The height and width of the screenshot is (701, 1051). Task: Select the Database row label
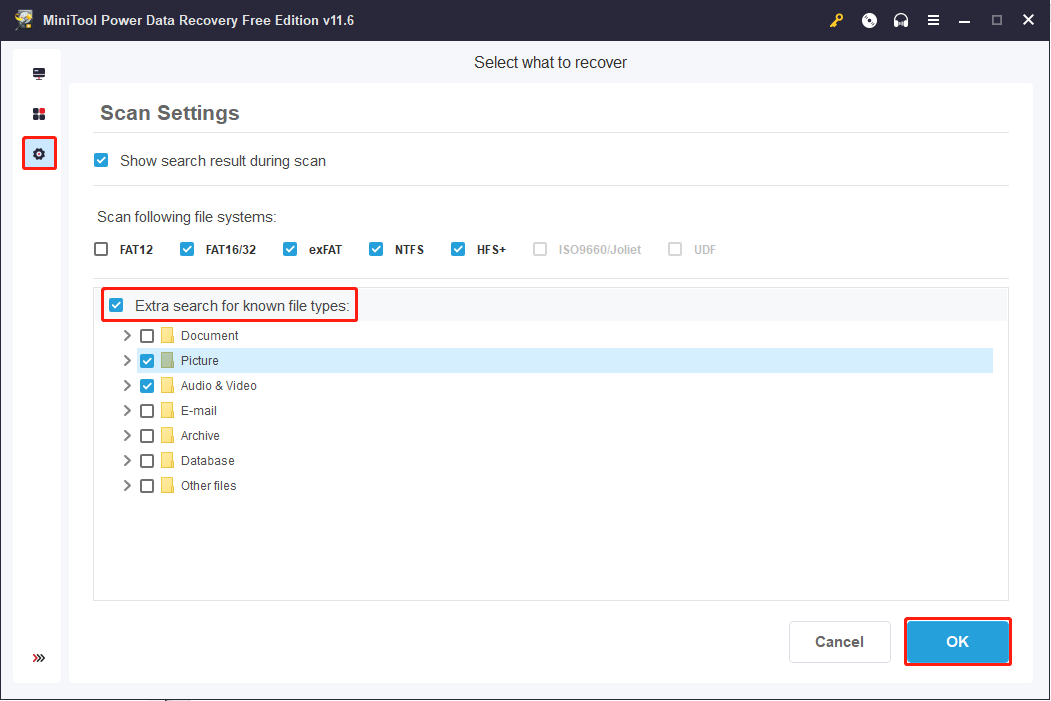[207, 460]
